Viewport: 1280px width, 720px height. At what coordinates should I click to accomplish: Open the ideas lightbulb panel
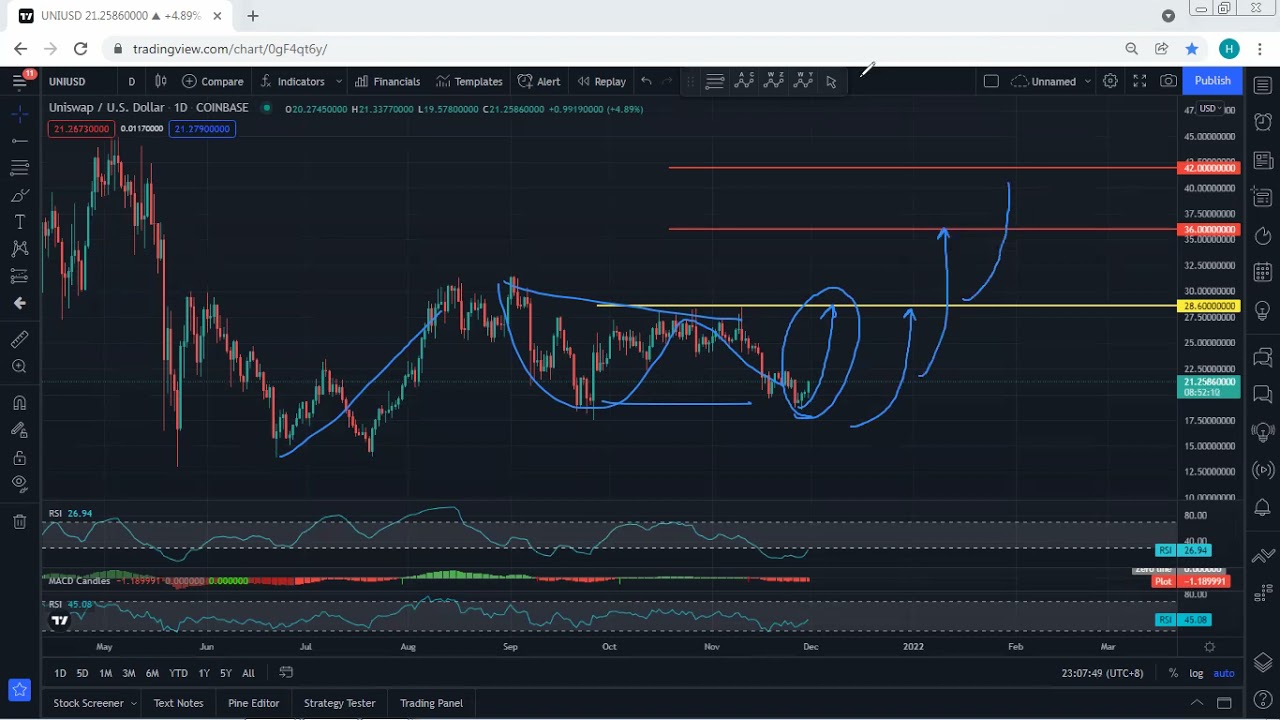click(x=1262, y=311)
